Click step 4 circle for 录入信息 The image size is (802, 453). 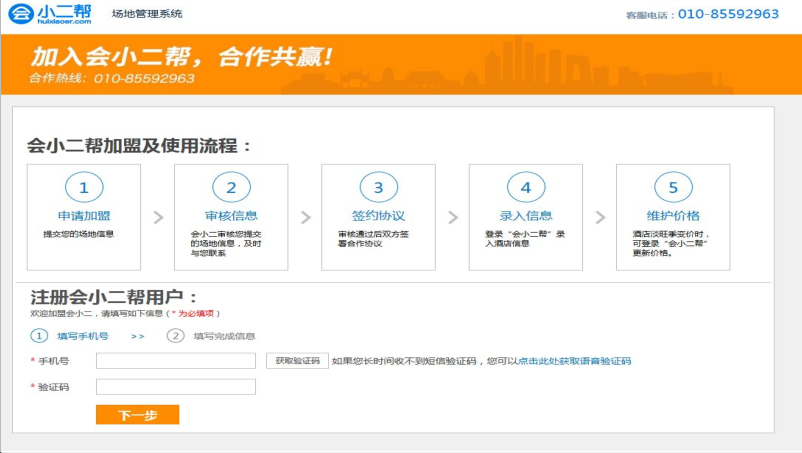(x=526, y=187)
